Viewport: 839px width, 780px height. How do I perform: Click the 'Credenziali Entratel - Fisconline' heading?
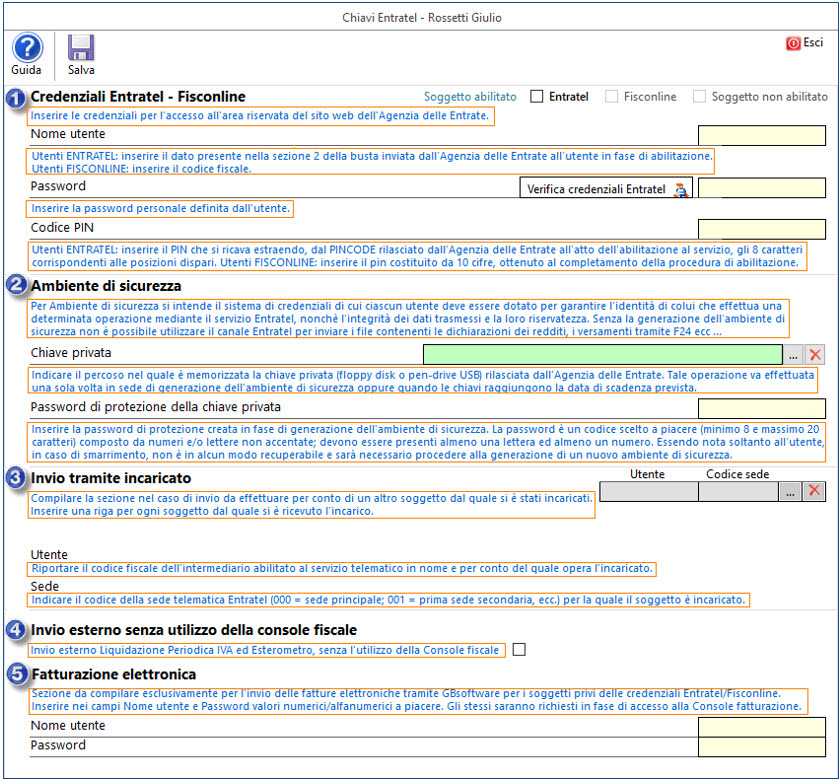(138, 97)
